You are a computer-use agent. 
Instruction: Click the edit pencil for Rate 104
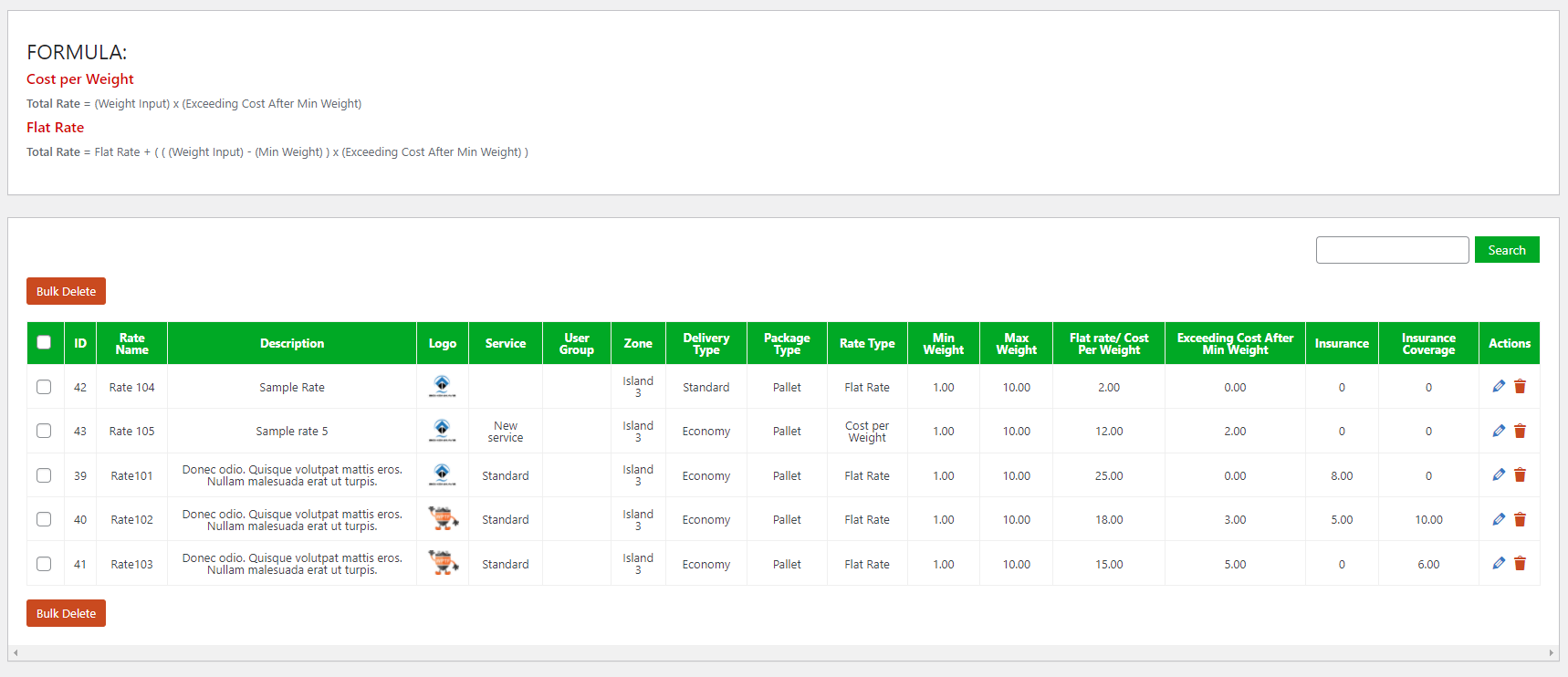tap(1499, 387)
